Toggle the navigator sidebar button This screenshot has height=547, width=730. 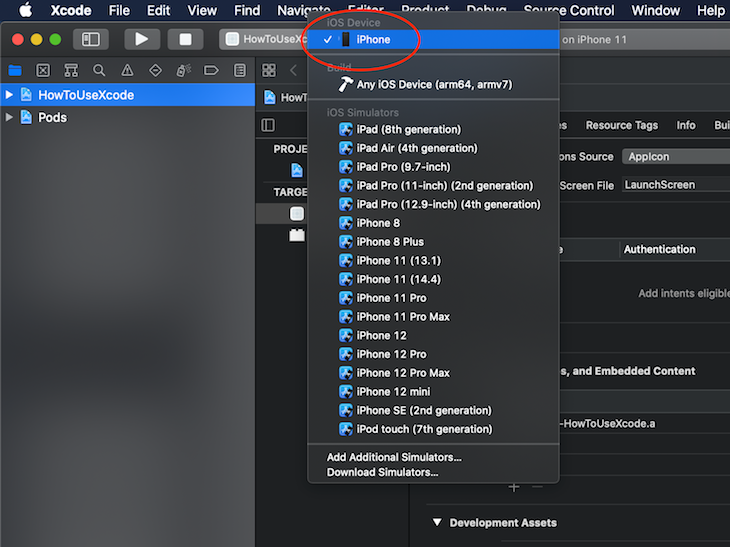[91, 39]
